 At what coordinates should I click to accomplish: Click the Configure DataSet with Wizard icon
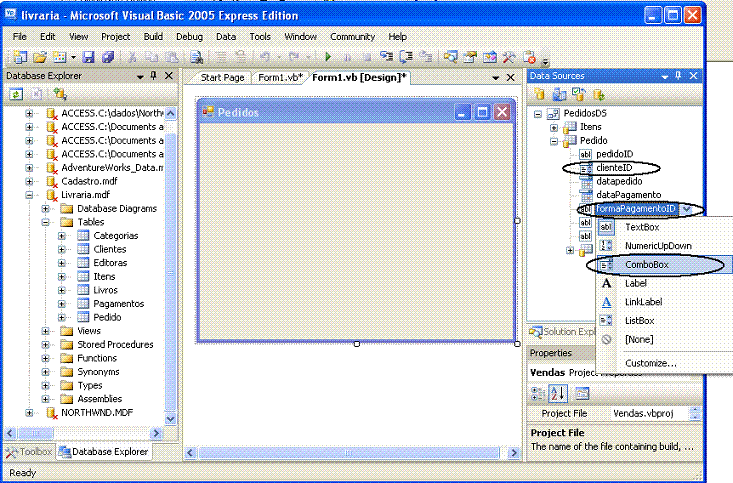[578, 94]
